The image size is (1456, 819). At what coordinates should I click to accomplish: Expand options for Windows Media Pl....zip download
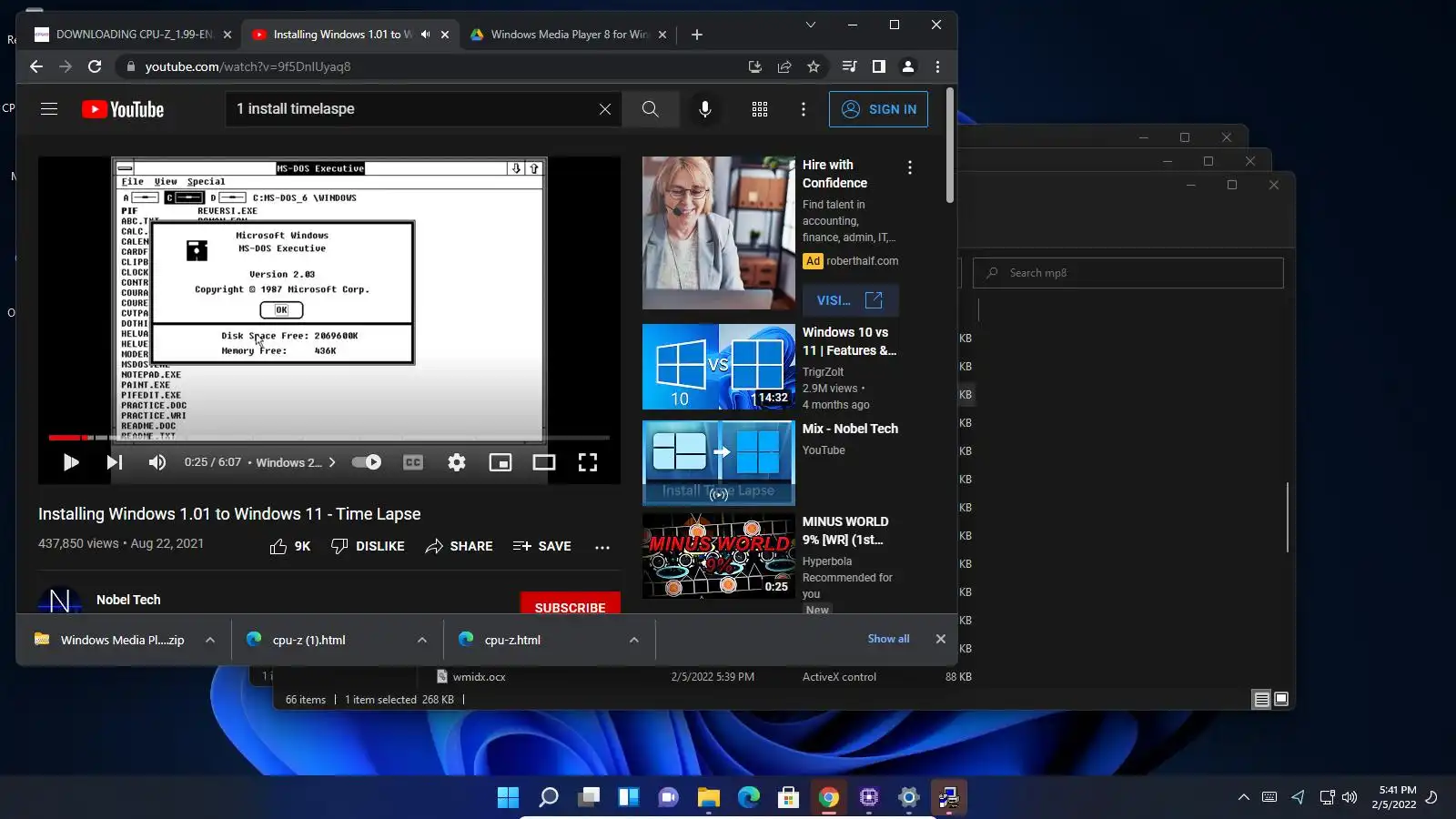coord(210,640)
